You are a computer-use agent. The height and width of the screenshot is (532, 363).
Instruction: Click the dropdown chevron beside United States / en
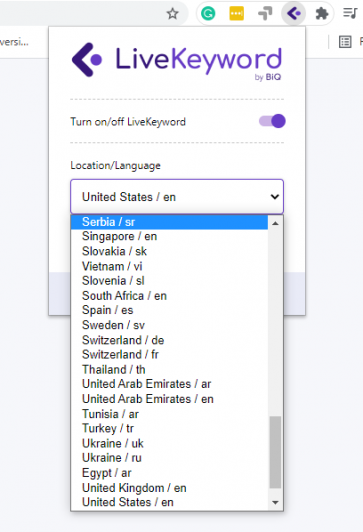click(x=274, y=197)
